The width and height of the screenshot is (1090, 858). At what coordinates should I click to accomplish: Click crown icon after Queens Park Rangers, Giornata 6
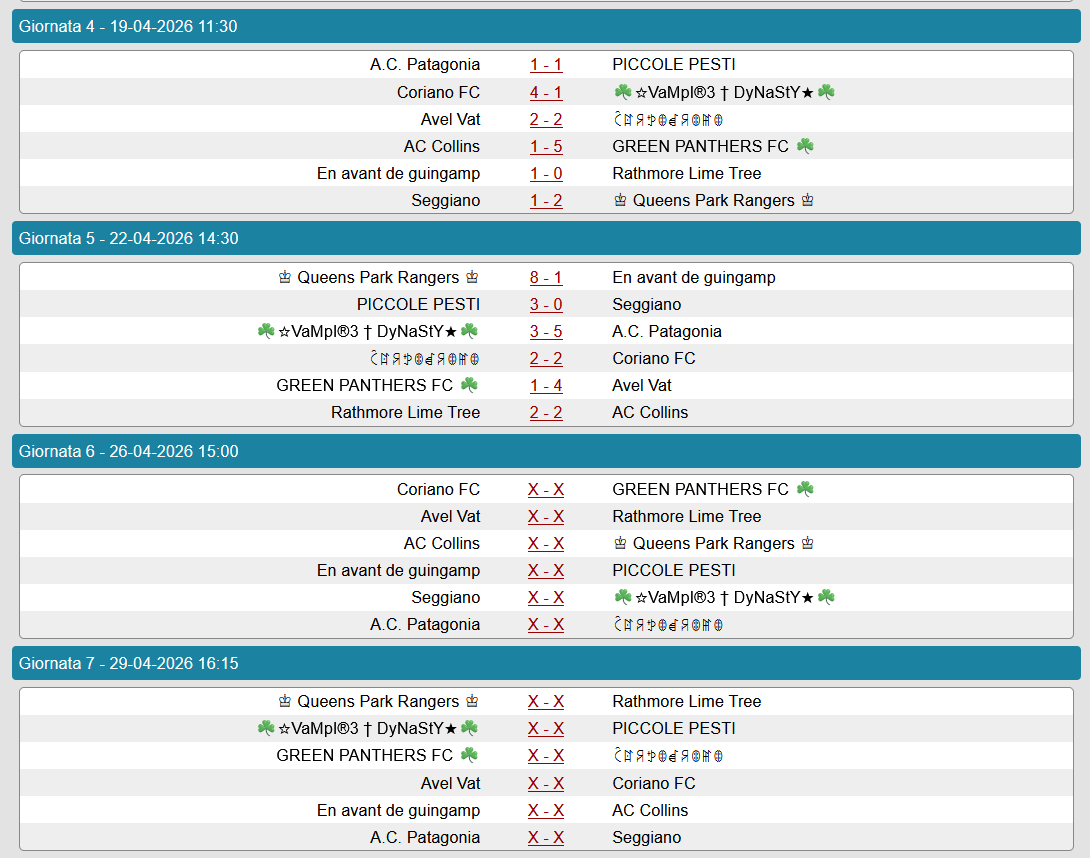[807, 543]
